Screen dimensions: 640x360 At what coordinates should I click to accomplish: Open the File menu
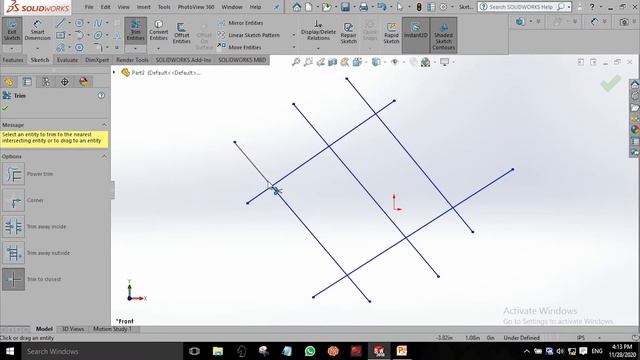pos(89,7)
